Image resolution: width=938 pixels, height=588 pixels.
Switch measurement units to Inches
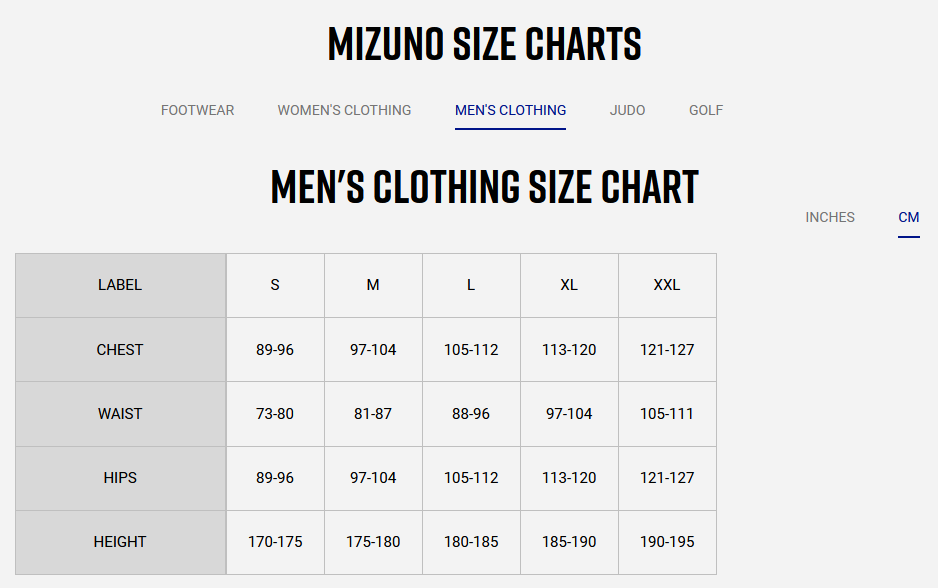point(829,217)
